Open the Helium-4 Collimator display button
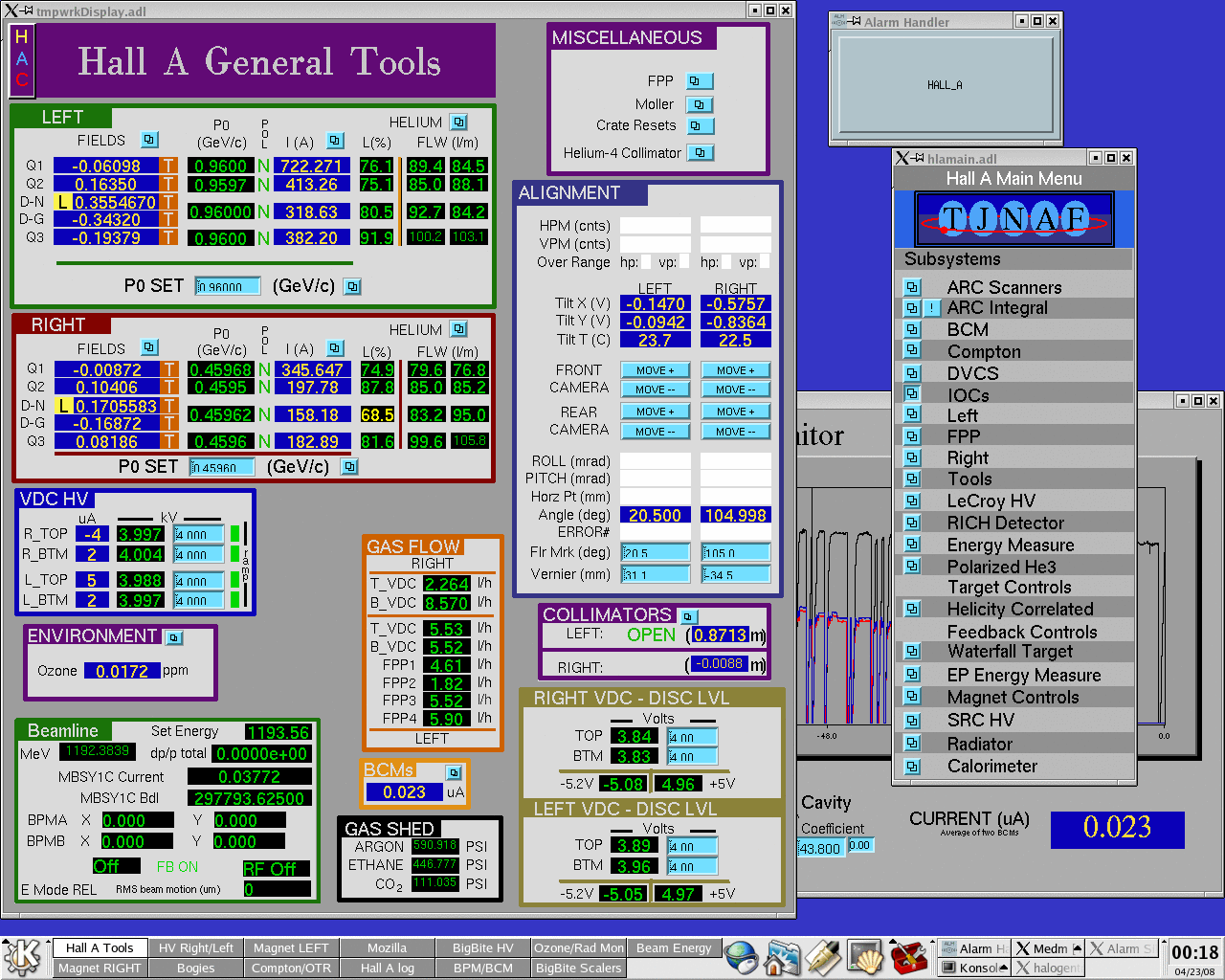 (702, 152)
